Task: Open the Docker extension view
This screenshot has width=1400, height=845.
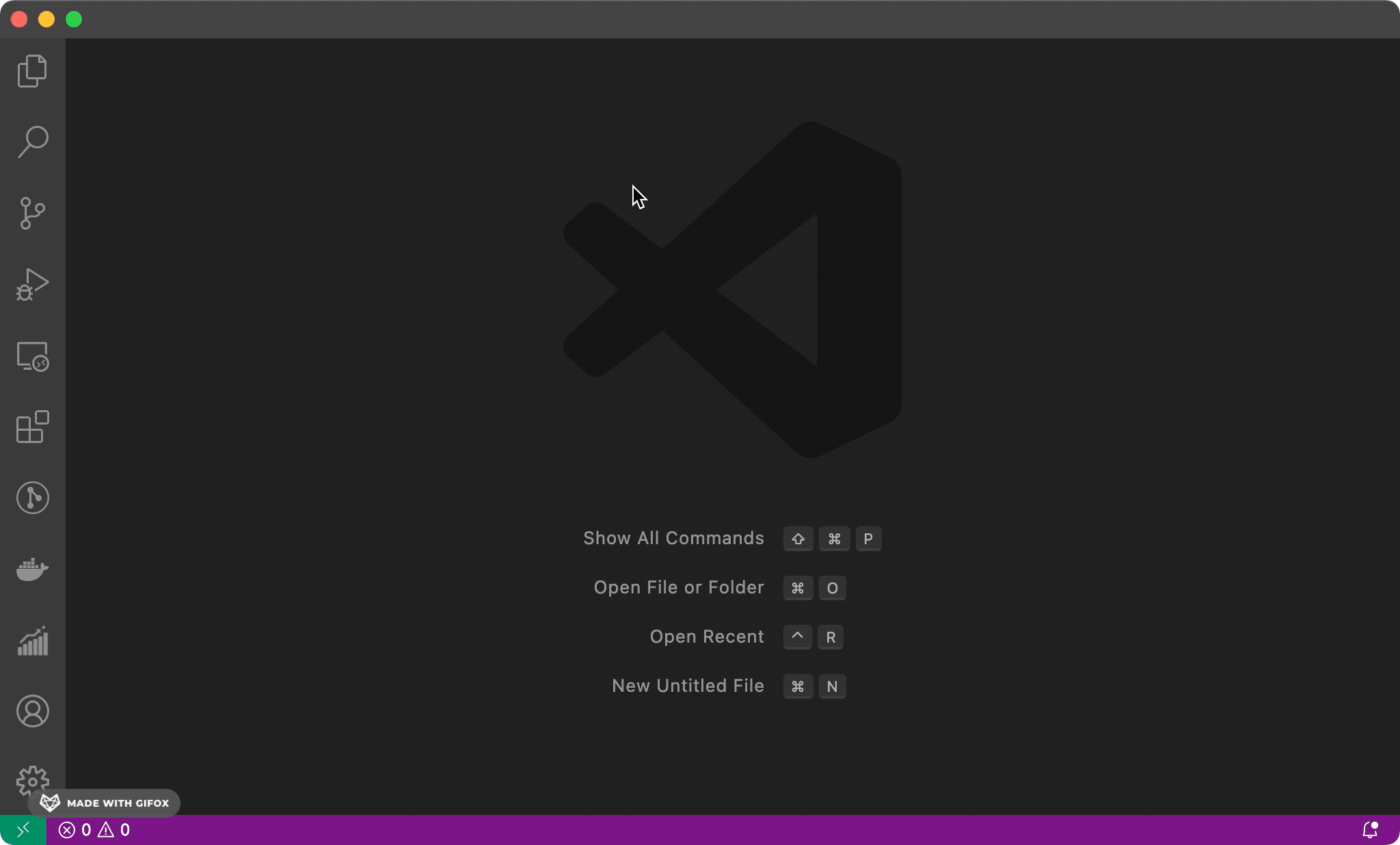Action: (x=31, y=569)
